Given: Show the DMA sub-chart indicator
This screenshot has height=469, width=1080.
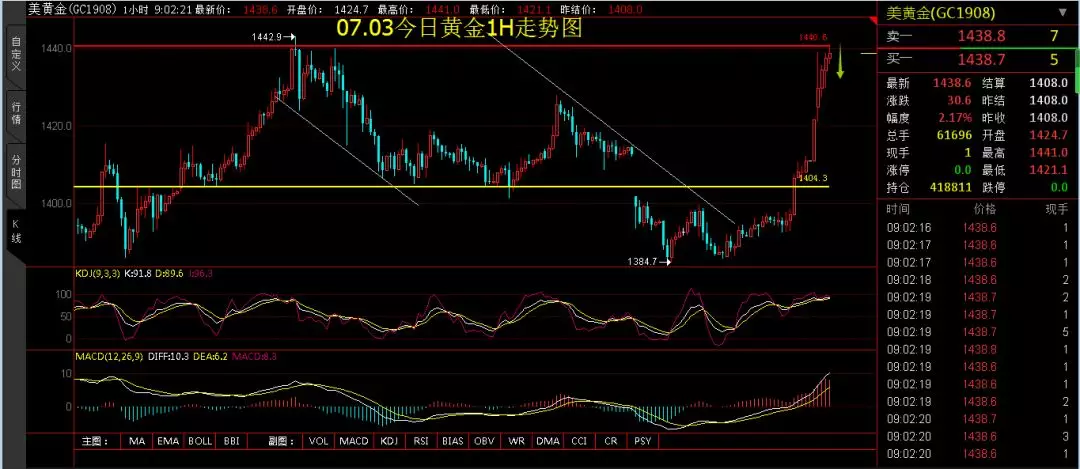Looking at the screenshot, I should 548,441.
